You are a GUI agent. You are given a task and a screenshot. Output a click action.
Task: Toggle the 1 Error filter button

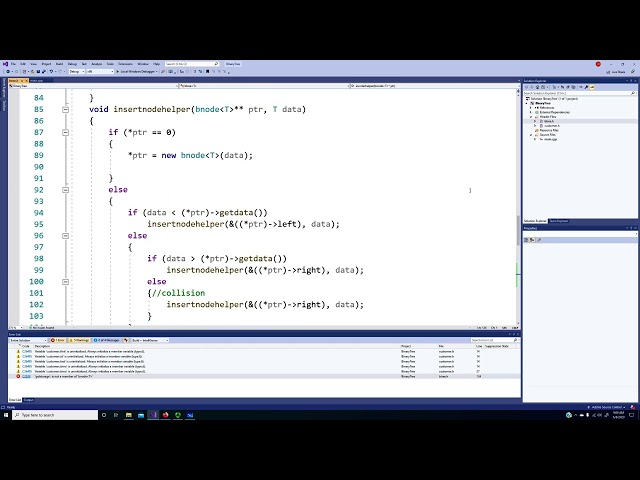pyautogui.click(x=58, y=340)
